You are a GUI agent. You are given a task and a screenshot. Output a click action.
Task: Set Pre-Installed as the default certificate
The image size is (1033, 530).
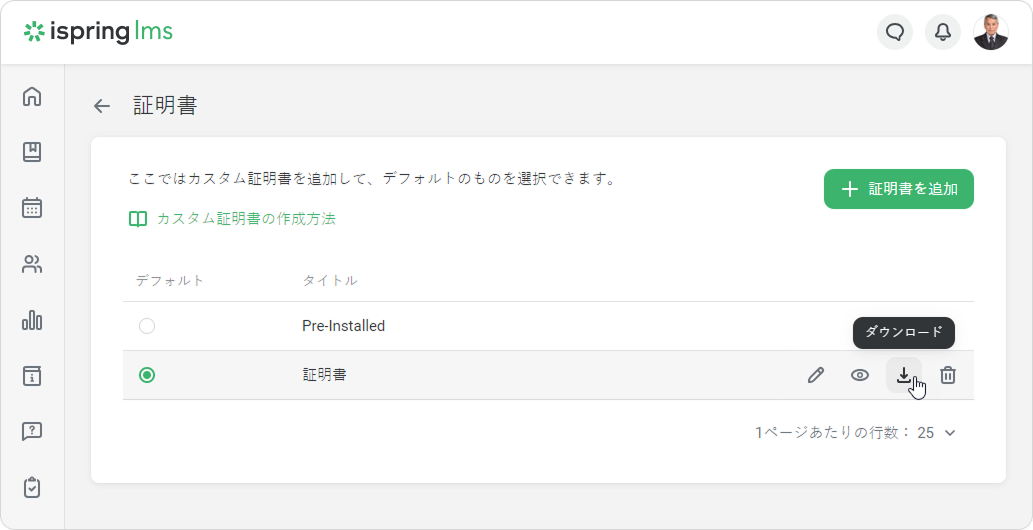[x=147, y=326]
